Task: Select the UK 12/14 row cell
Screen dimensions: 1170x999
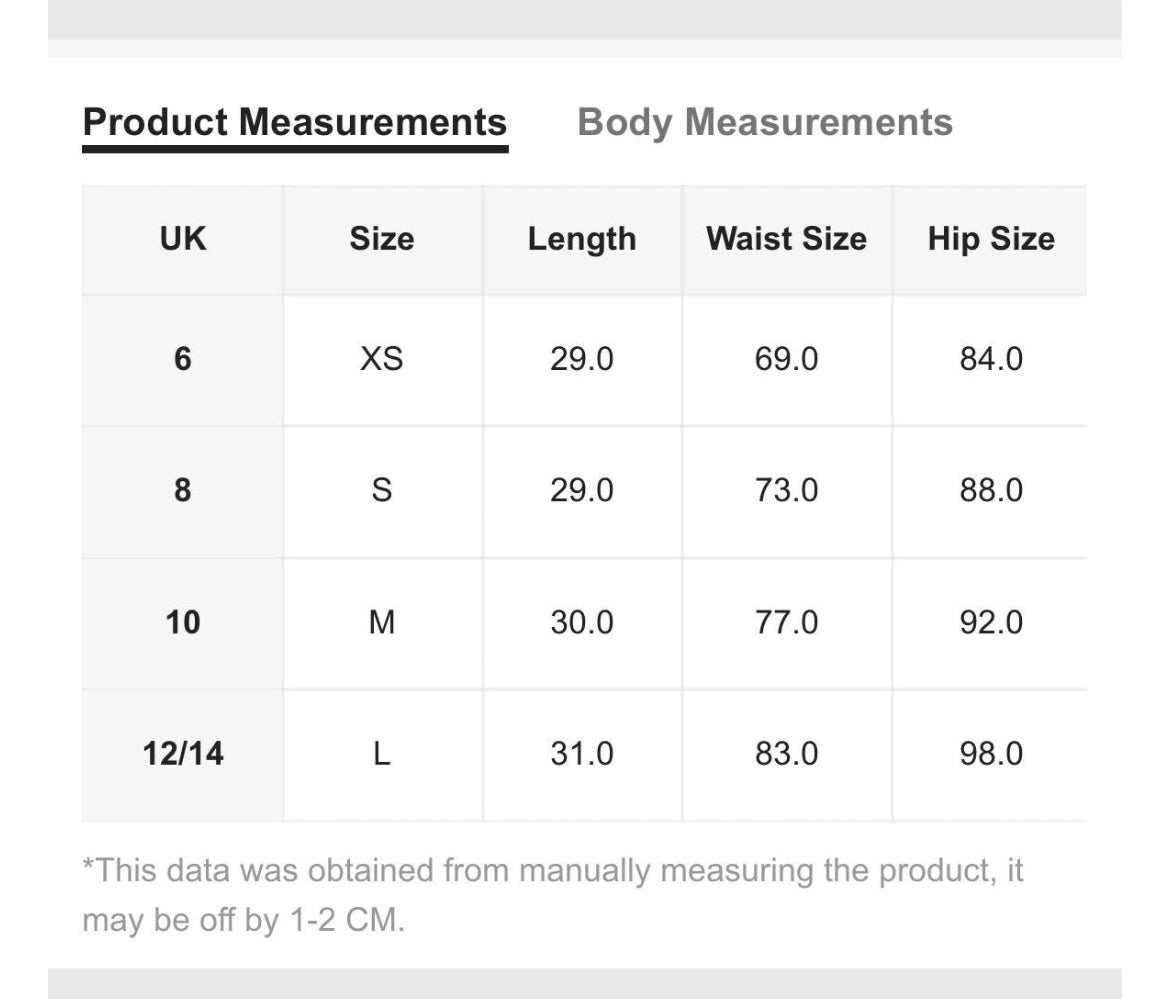Action: 183,754
